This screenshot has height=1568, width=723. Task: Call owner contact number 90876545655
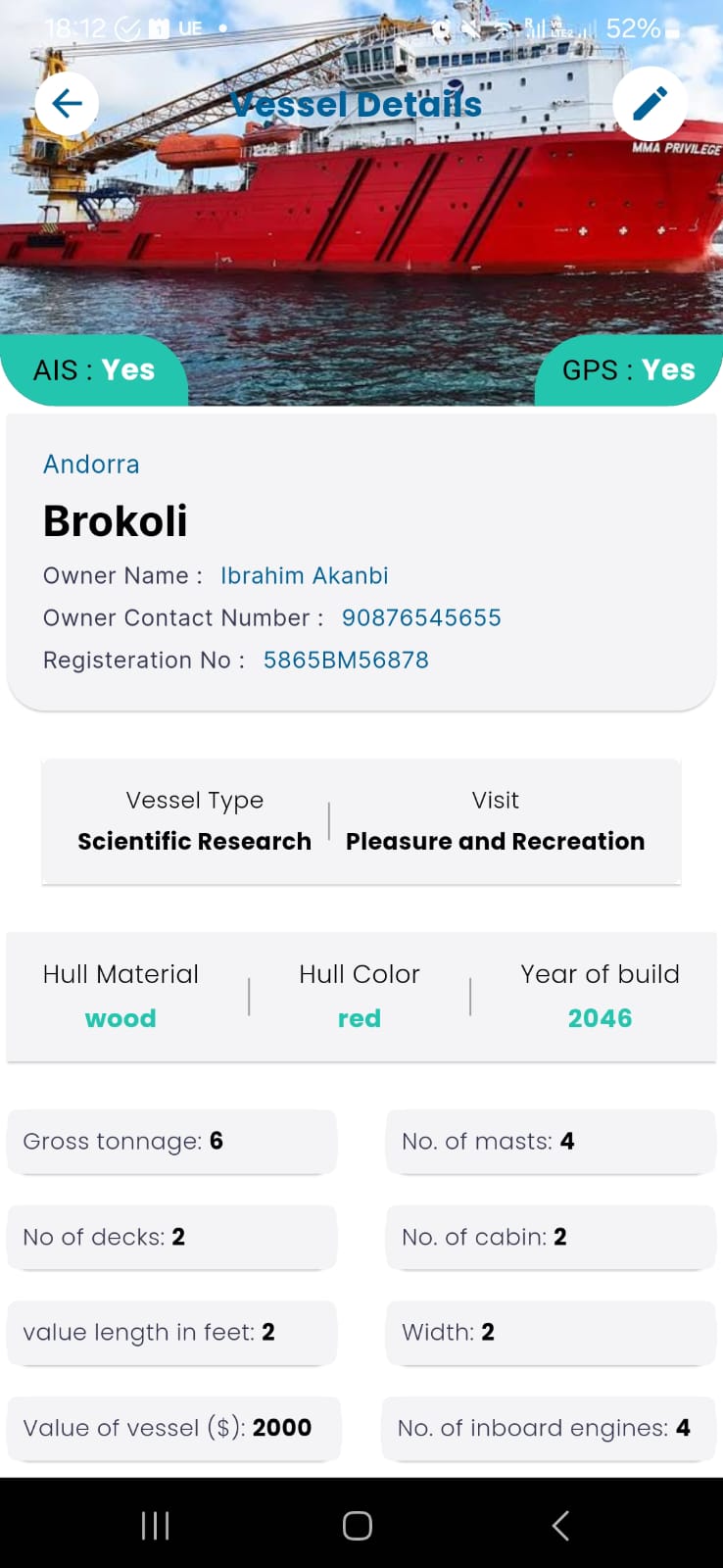click(x=421, y=617)
